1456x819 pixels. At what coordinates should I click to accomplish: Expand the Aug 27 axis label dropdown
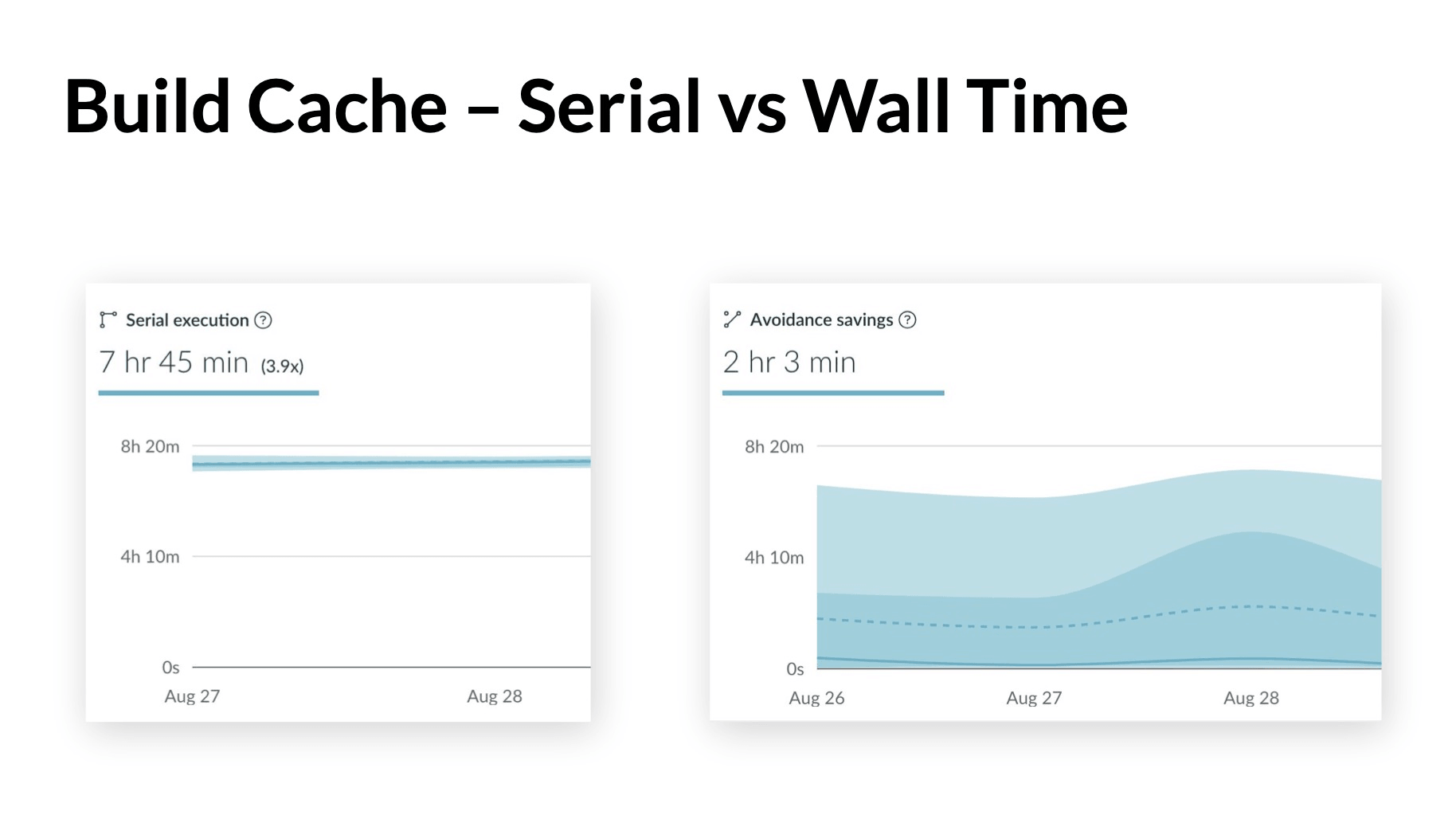click(190, 696)
